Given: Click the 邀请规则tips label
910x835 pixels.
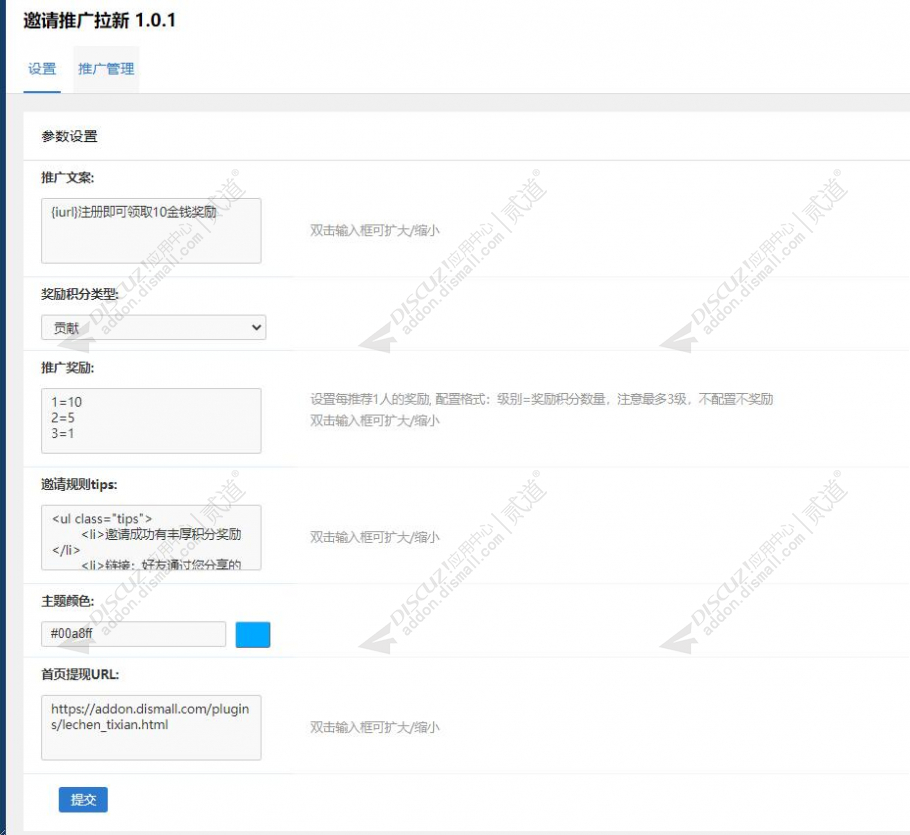Looking at the screenshot, I should pos(79,485).
